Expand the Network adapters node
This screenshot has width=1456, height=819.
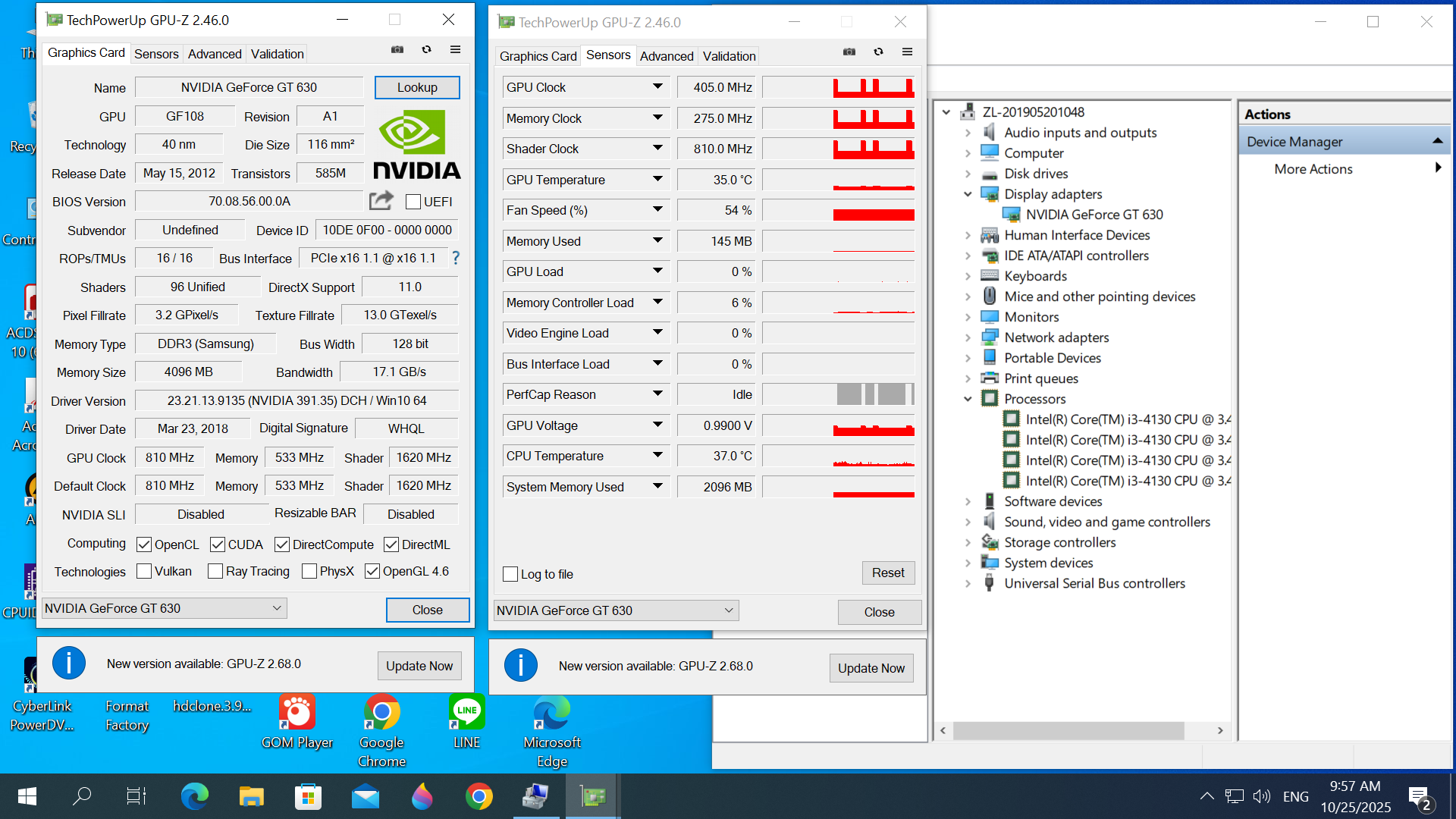968,337
